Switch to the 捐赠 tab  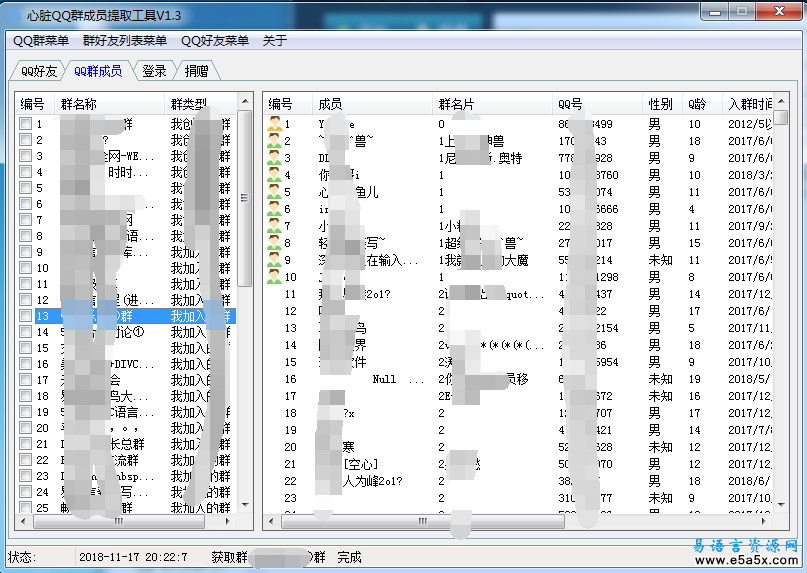point(196,71)
